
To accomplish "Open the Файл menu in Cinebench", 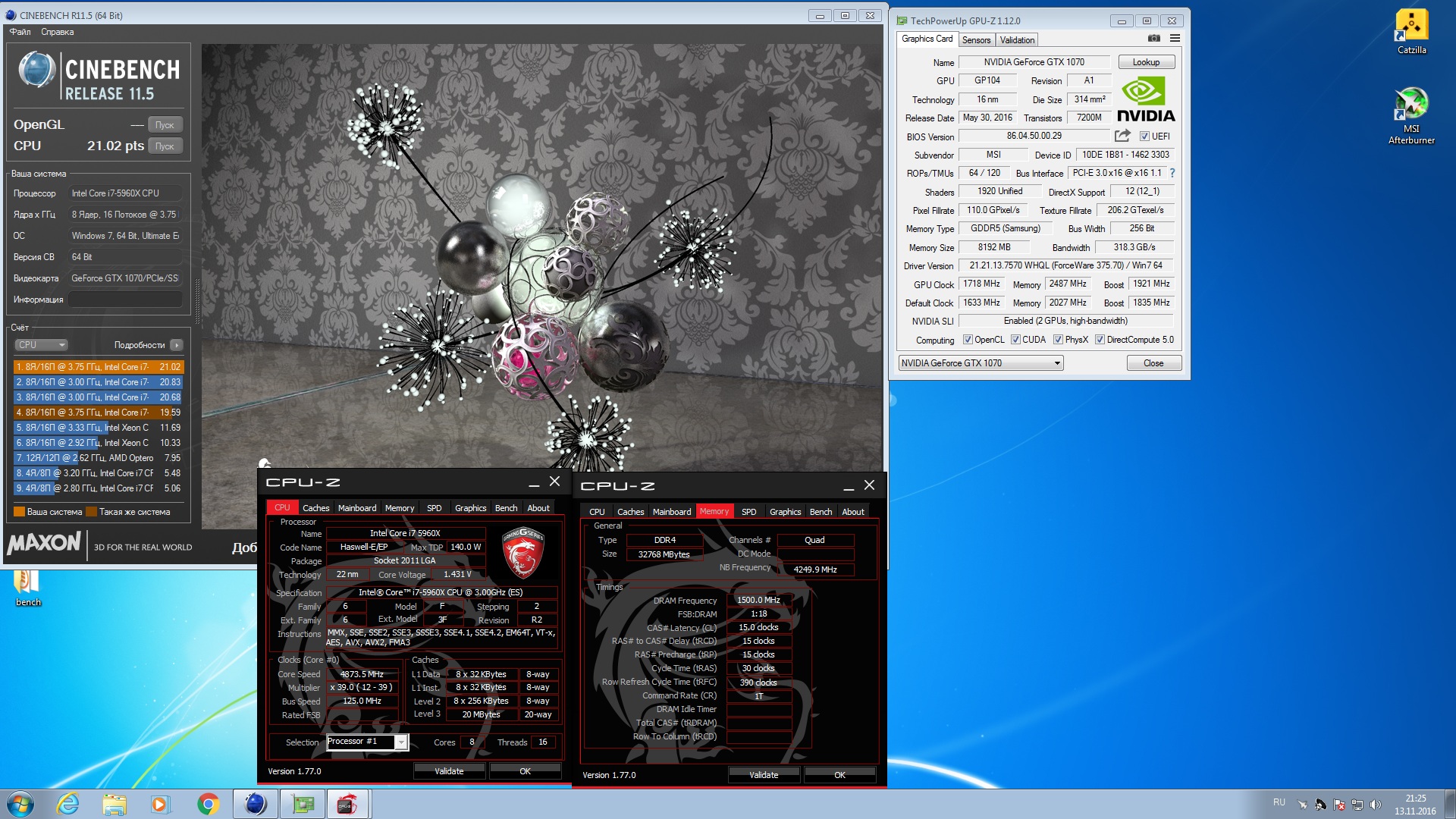I will click(20, 32).
